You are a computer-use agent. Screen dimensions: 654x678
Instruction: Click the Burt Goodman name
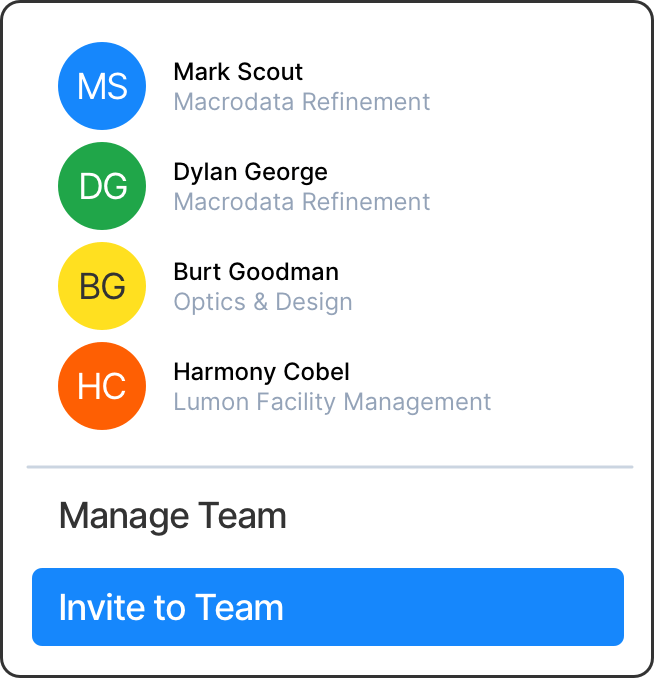point(256,272)
